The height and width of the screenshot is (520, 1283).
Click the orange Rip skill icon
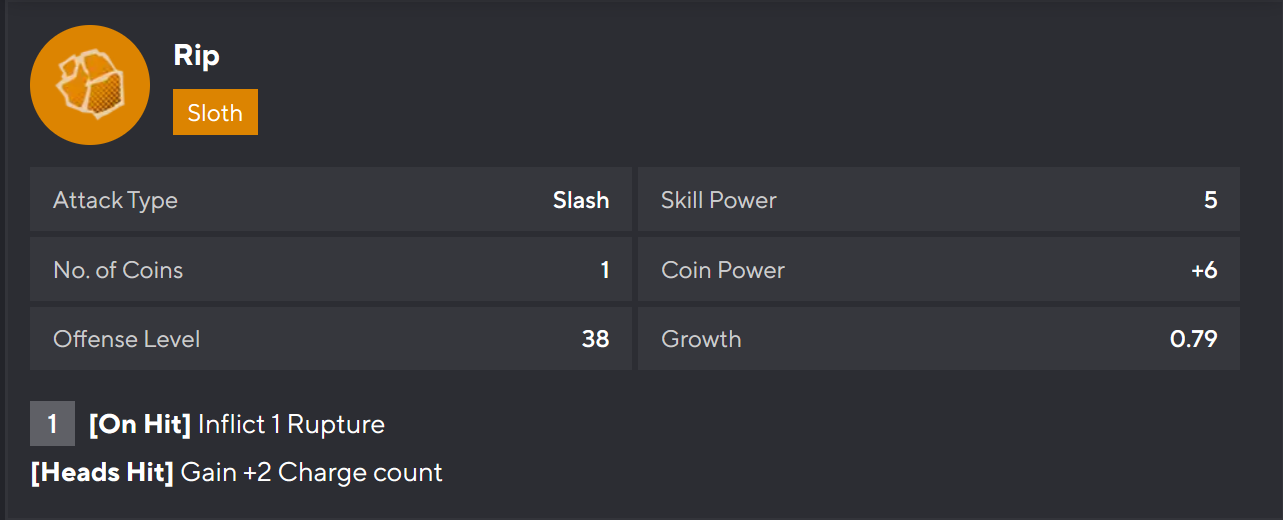[x=90, y=85]
